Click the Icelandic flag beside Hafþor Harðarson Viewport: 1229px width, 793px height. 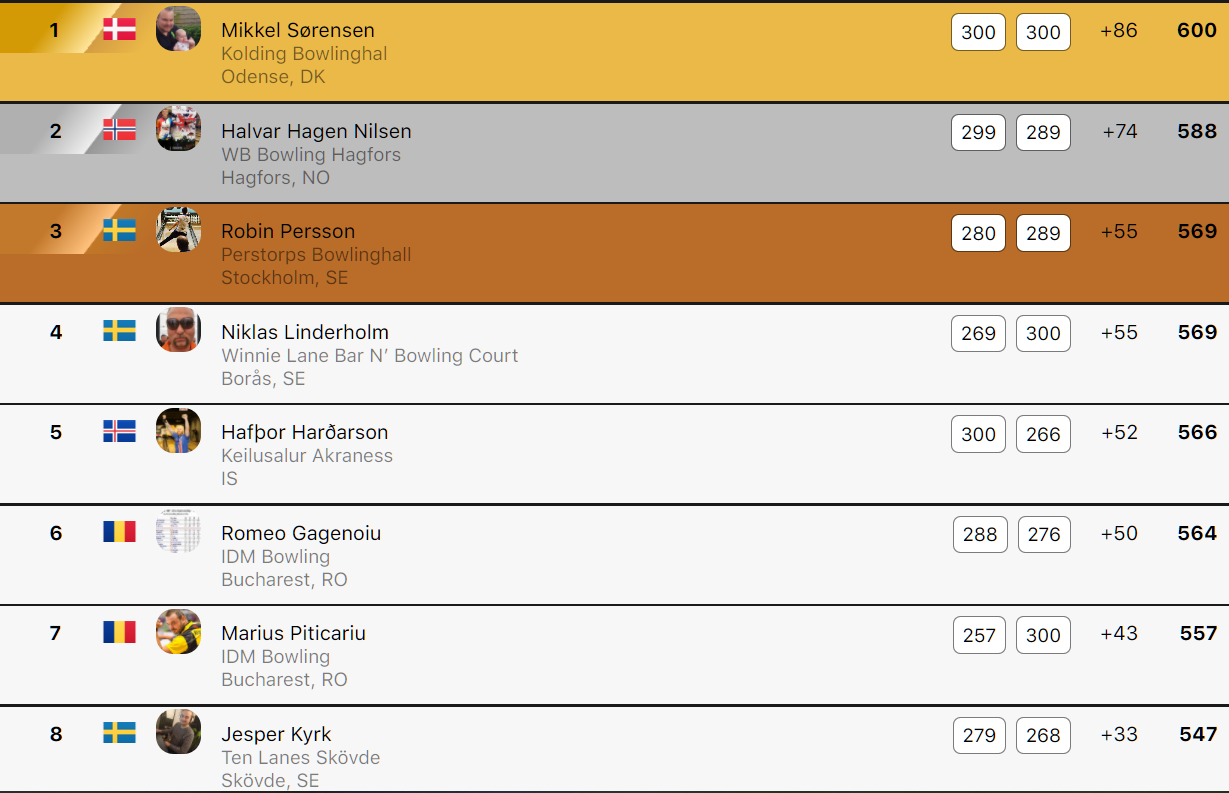pyautogui.click(x=119, y=431)
